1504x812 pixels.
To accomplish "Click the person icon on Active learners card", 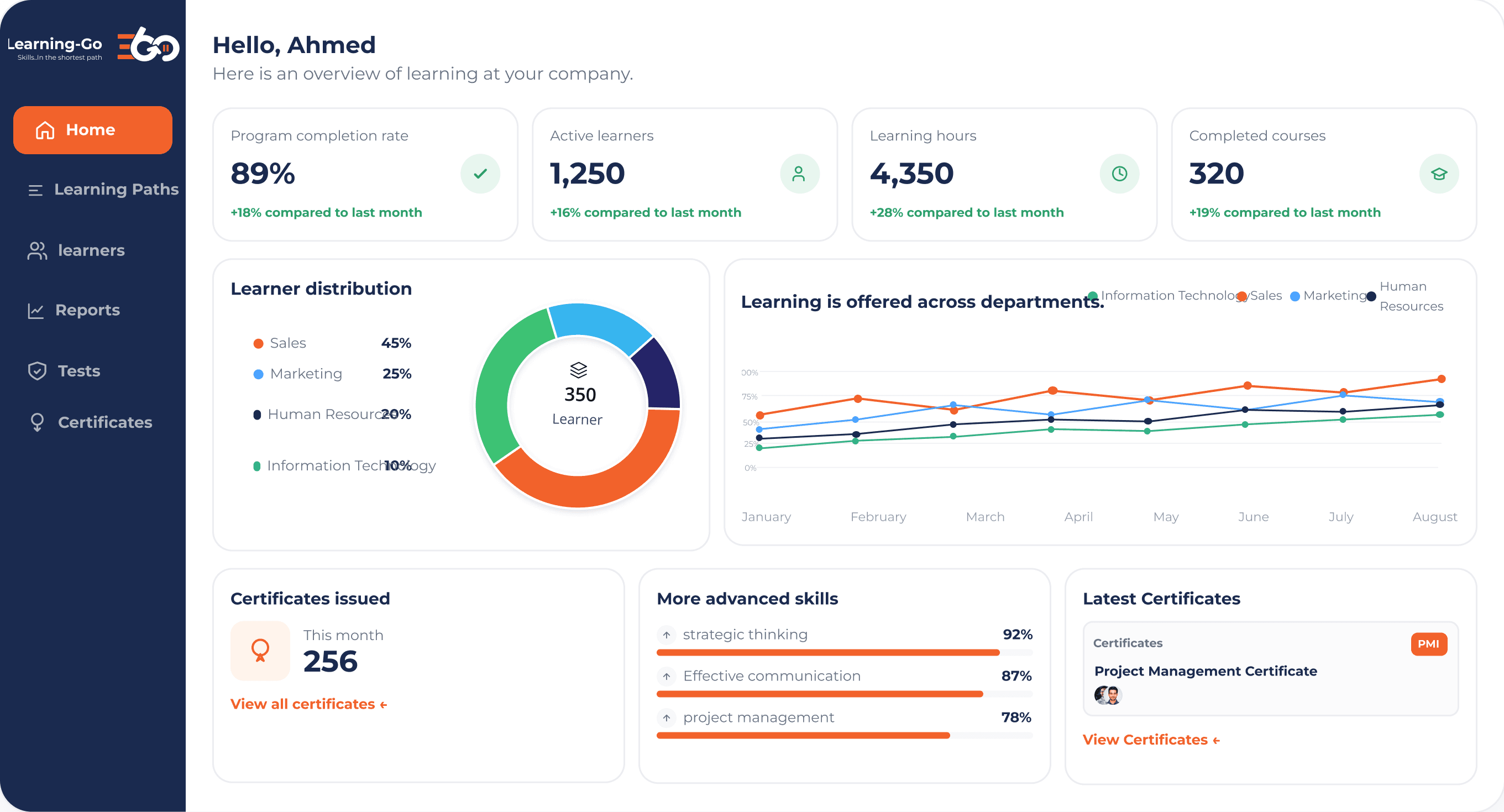I will click(799, 174).
